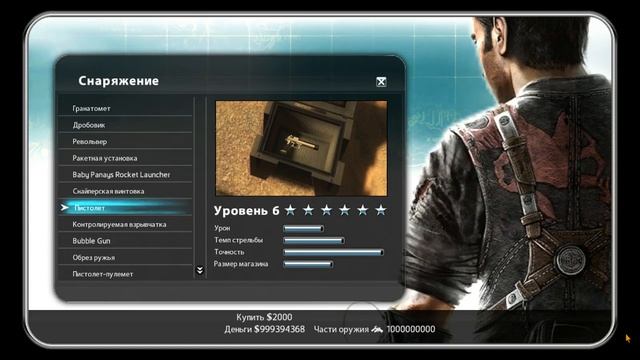640x360 pixels.
Task: Click the Темп стрельбы stat bar
Action: (x=314, y=240)
